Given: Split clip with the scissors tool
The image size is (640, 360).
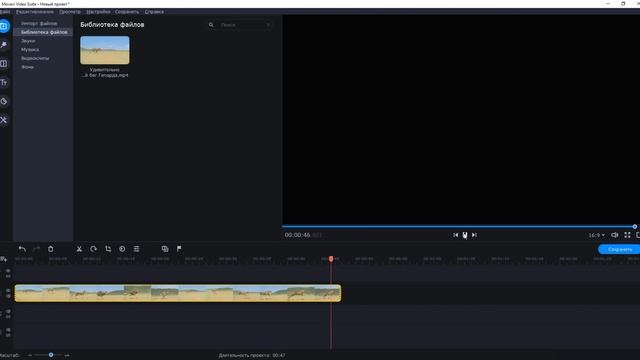Looking at the screenshot, I should [x=79, y=249].
